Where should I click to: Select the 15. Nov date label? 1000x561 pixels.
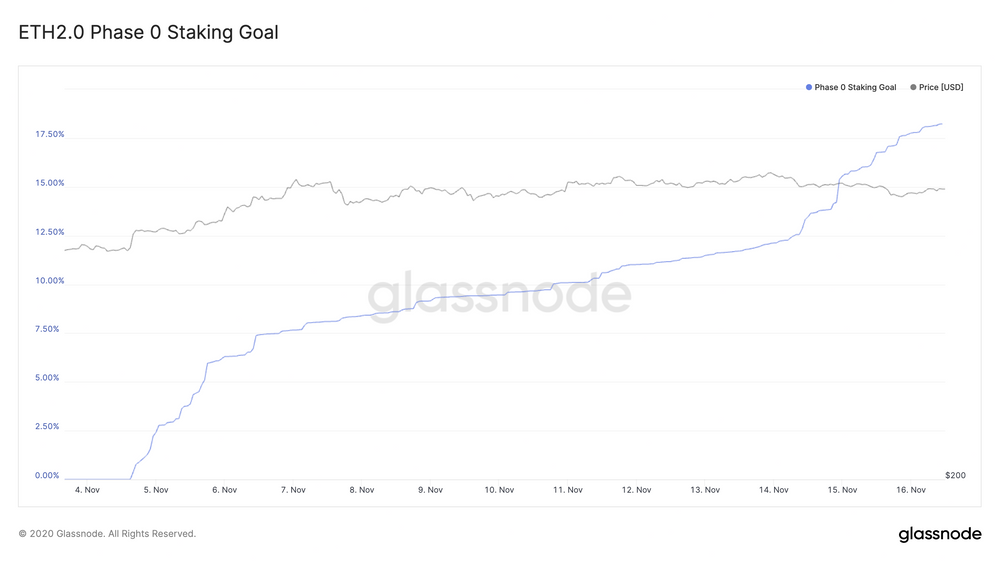[842, 490]
